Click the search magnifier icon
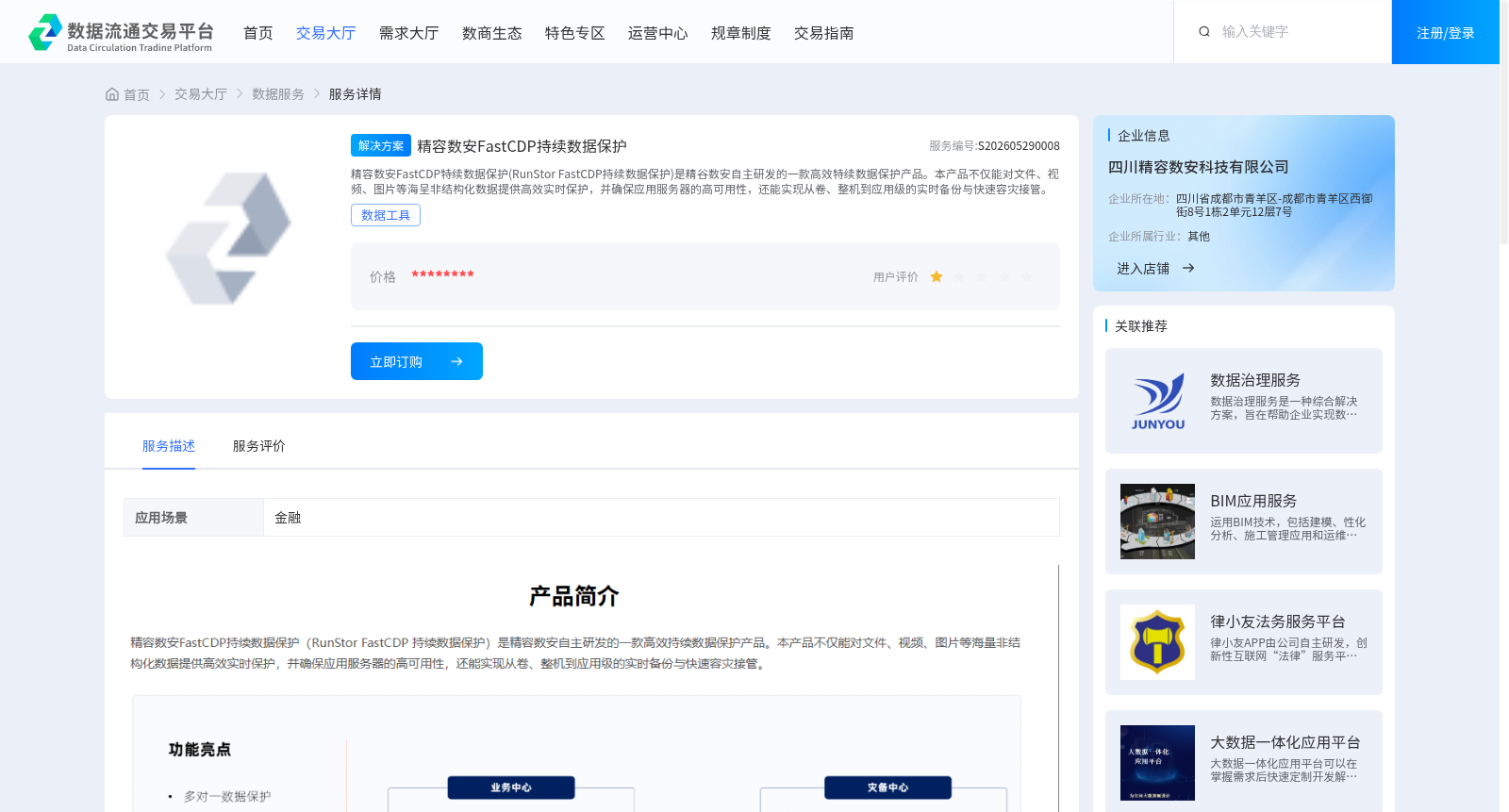The height and width of the screenshot is (812, 1509). [1204, 32]
